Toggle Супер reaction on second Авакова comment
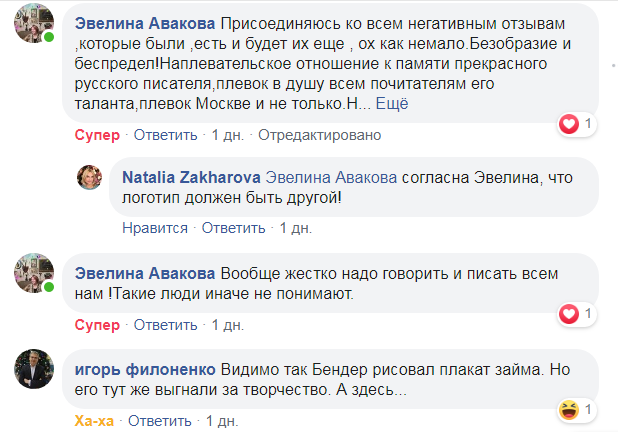618x432 pixels. point(97,325)
